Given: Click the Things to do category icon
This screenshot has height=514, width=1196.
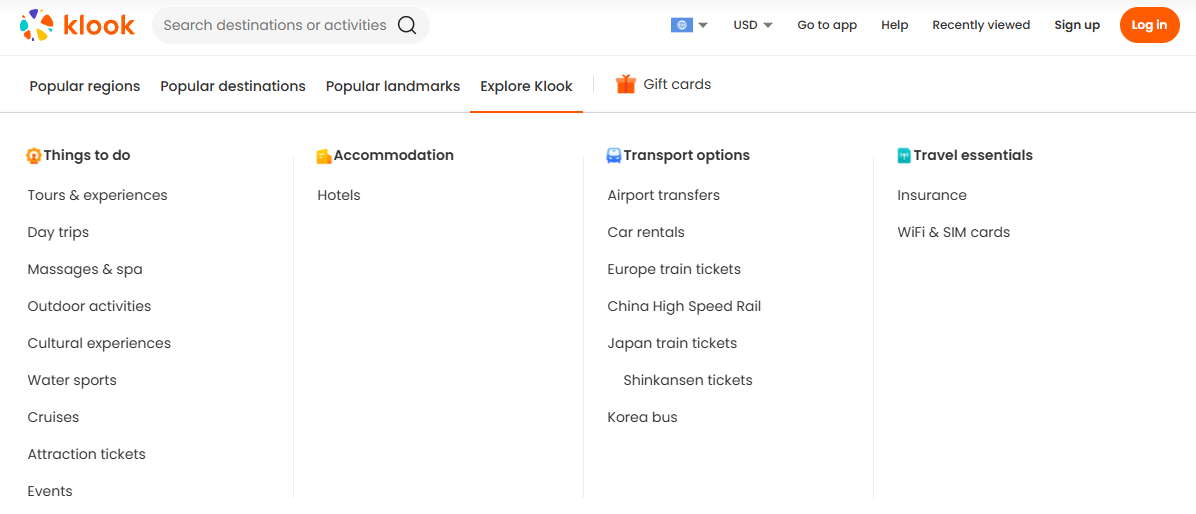Looking at the screenshot, I should (x=34, y=156).
